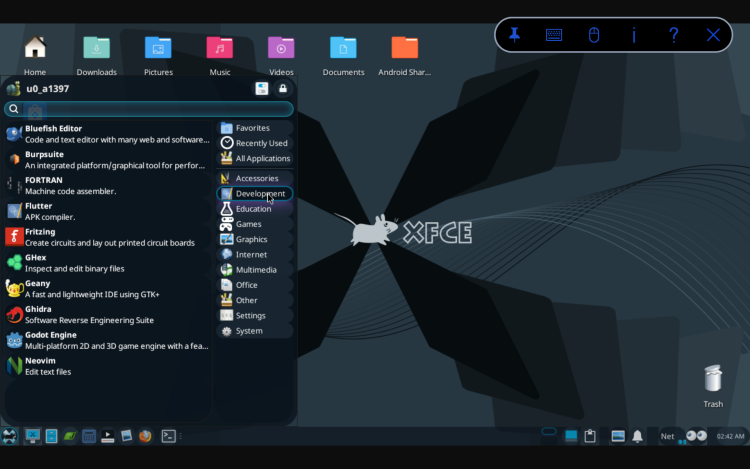Select the Development category
Screen dimensions: 750x469
[x=255, y=194]
